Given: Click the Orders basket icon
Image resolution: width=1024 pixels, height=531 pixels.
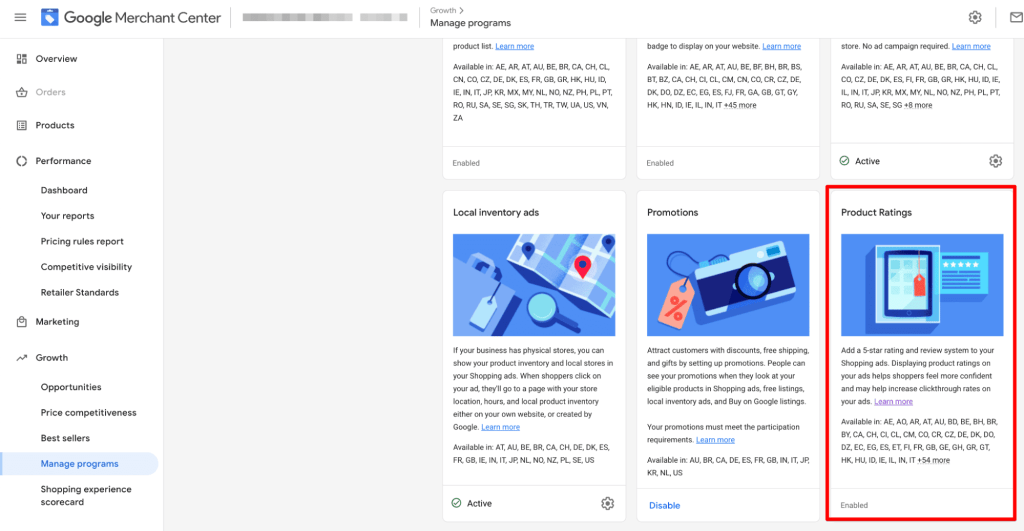Looking at the screenshot, I should pyautogui.click(x=22, y=92).
